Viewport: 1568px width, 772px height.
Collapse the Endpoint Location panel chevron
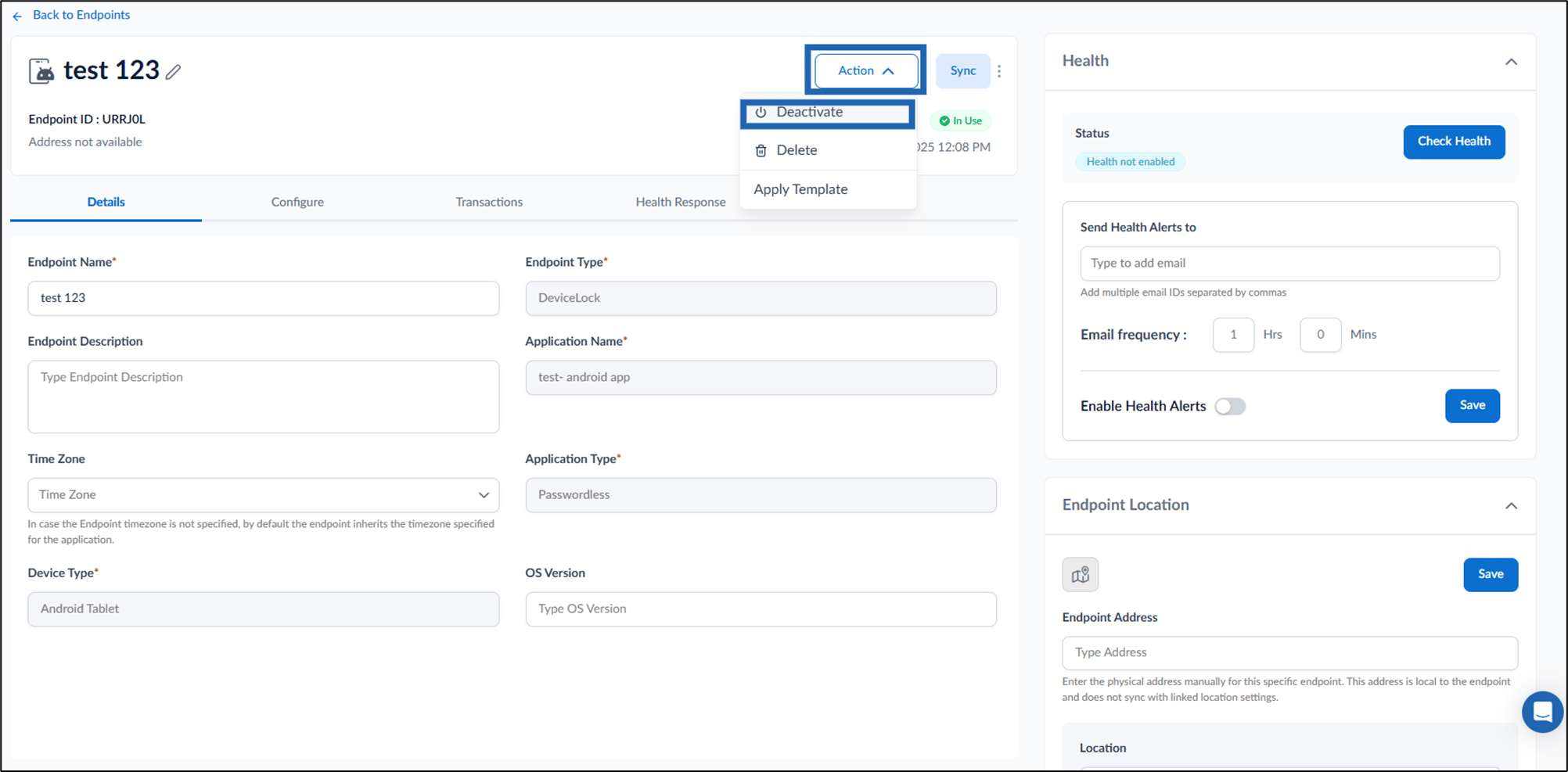point(1511,506)
